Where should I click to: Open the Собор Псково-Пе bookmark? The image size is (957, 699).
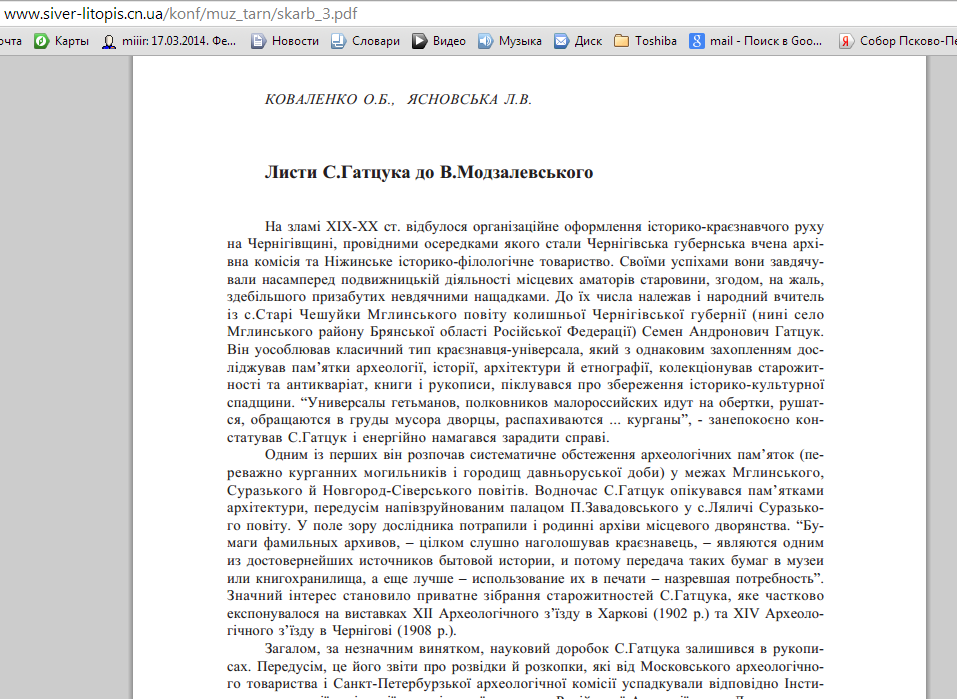pyautogui.click(x=897, y=41)
